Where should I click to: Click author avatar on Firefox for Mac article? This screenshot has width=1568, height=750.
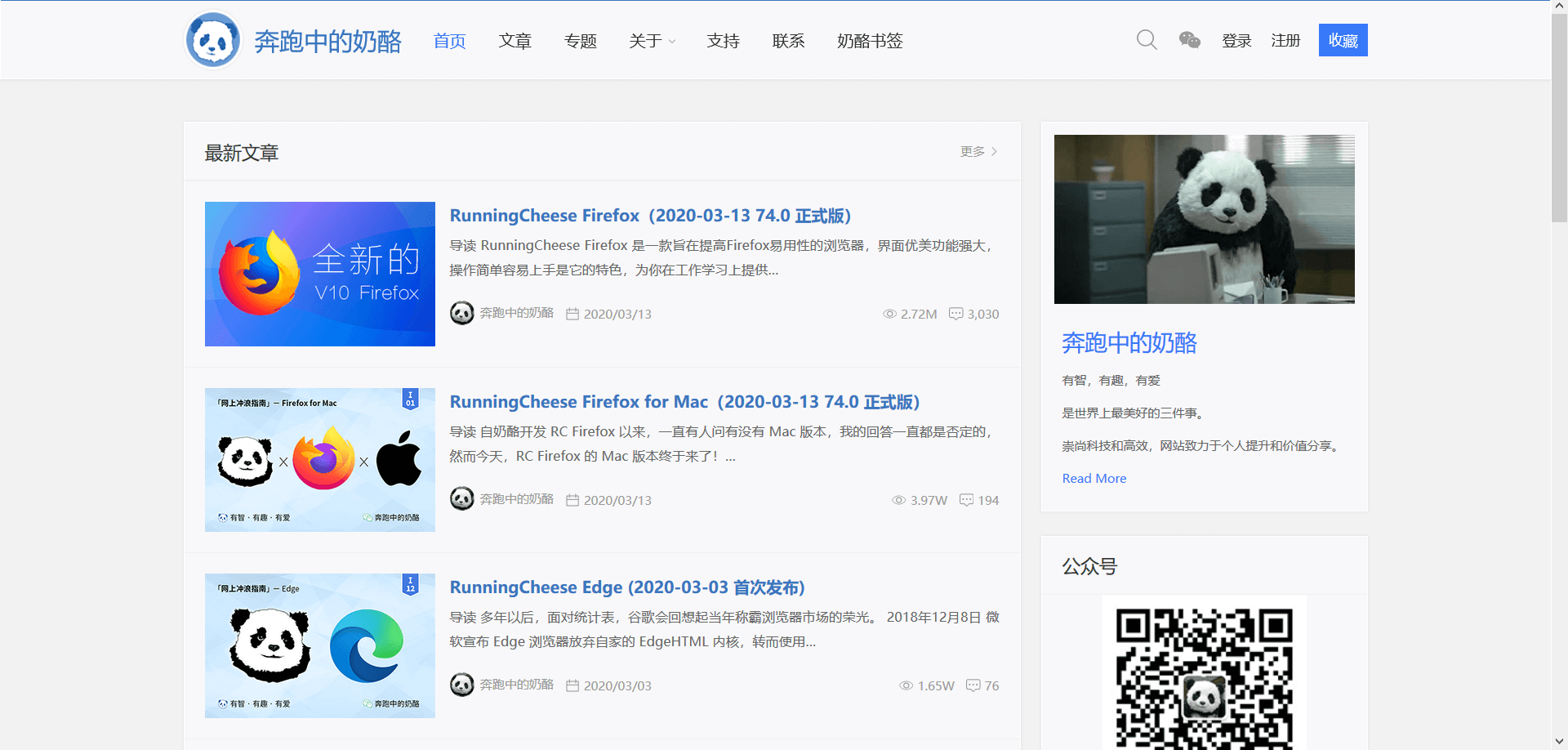[462, 499]
